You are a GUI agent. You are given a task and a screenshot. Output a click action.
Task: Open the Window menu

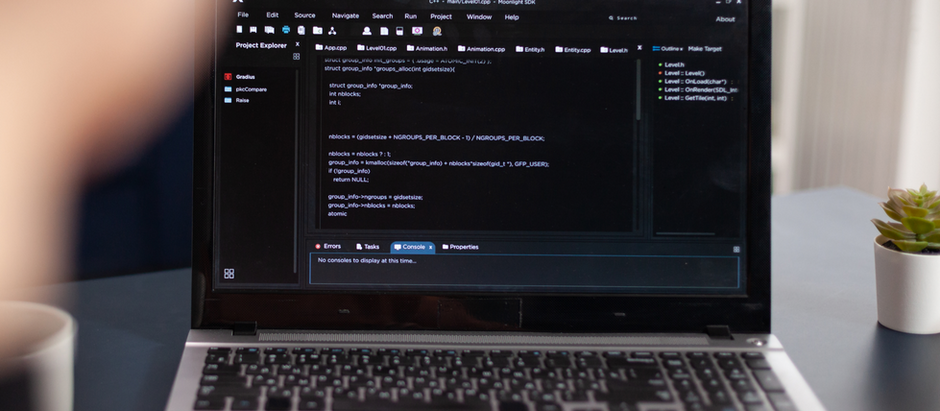(479, 17)
